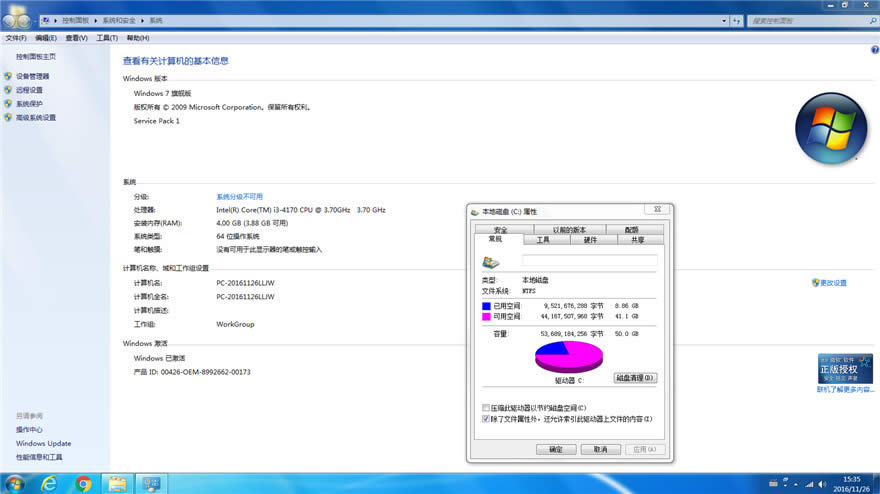This screenshot has height=494, width=880.
Task: Click the Windows Start orb
Action: coord(14,483)
